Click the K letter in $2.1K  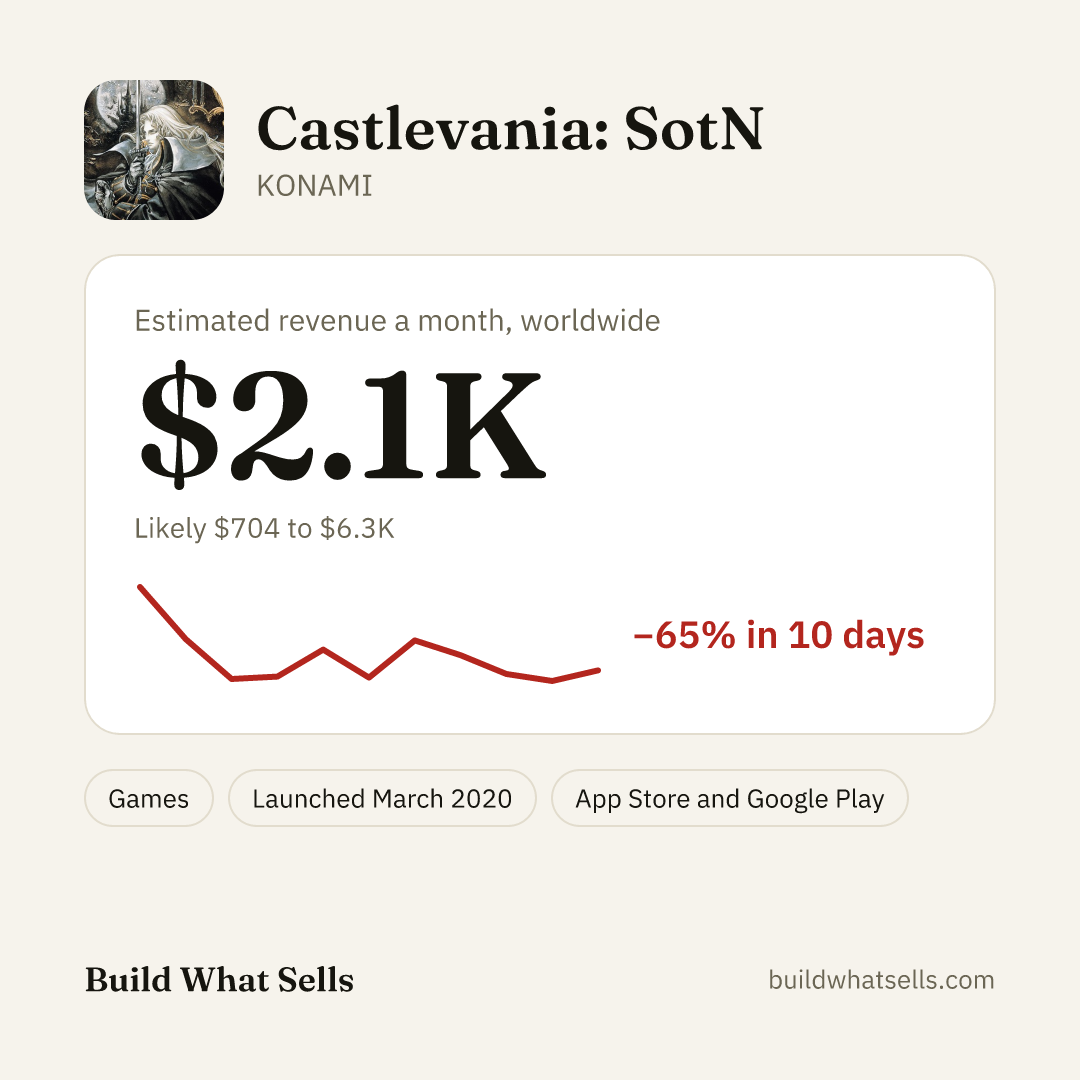[490, 425]
